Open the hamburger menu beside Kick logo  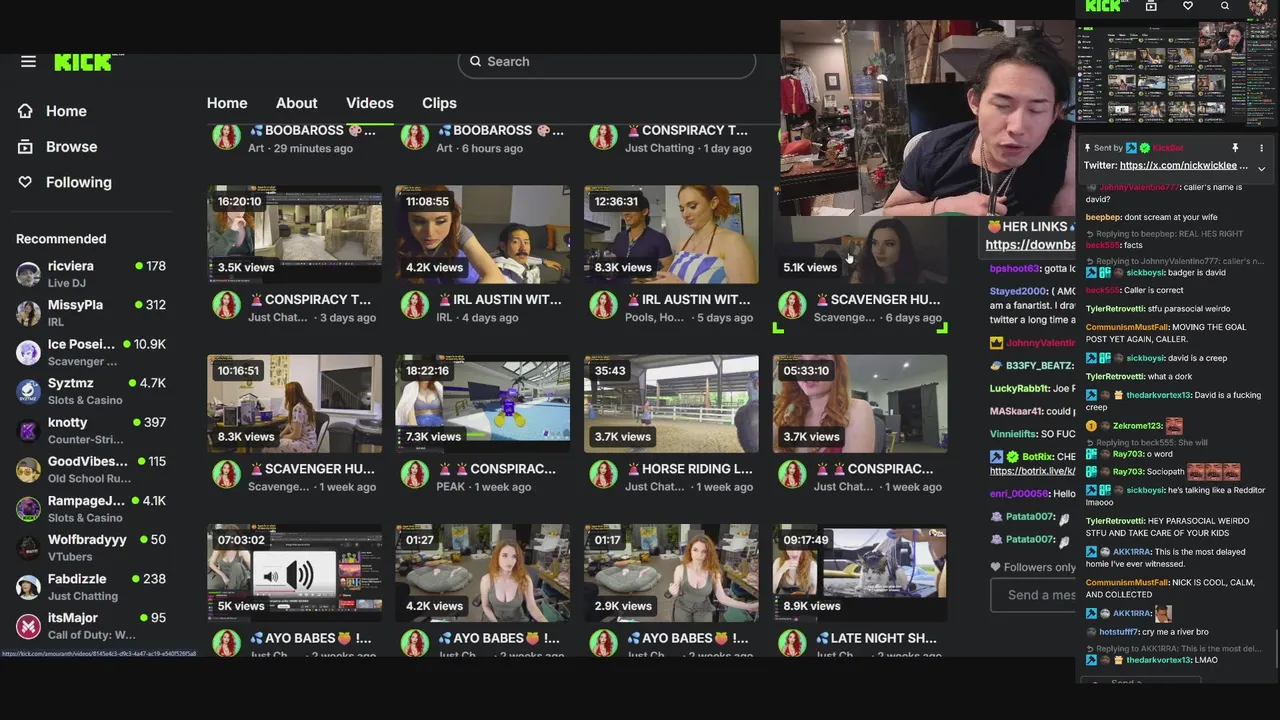(28, 62)
